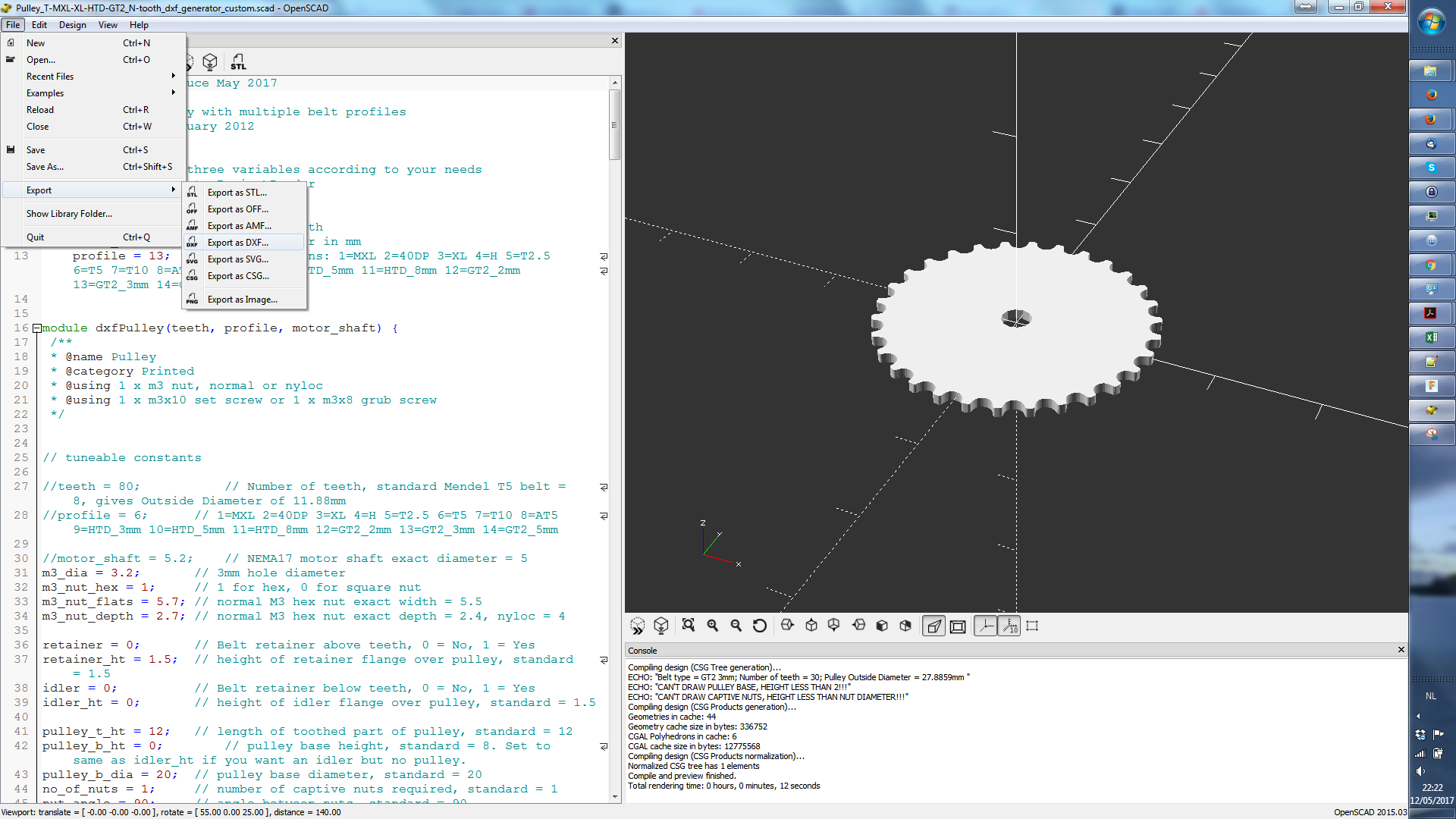
Task: Toggle Perspective projection view
Action: point(934,626)
